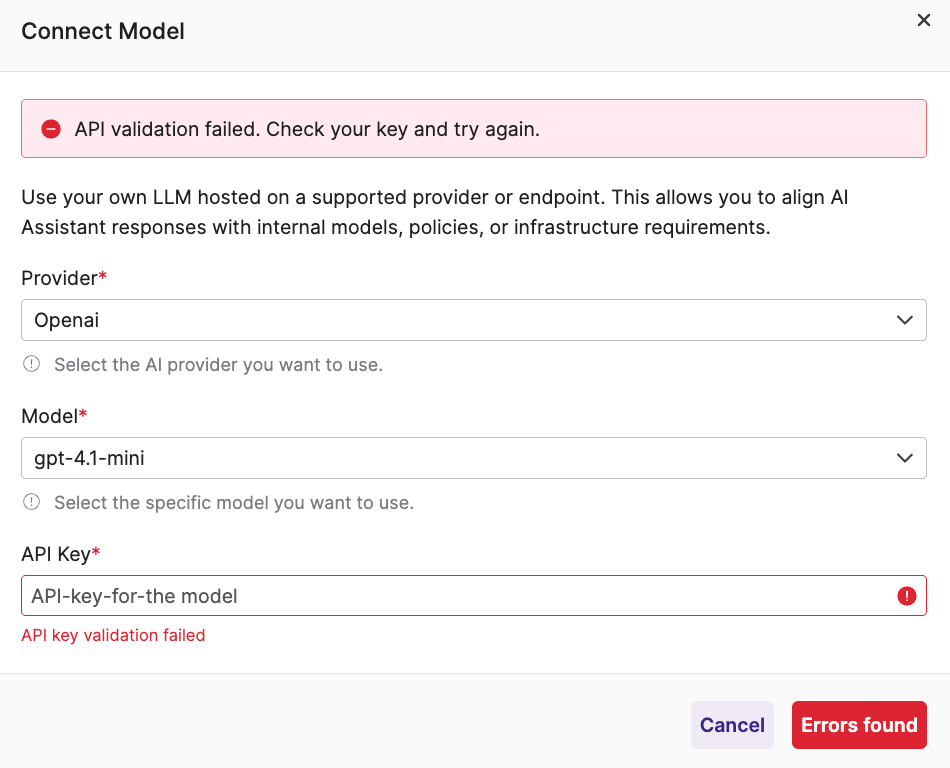
Task: Click the 'API key validation failed' error text
Action: click(113, 635)
